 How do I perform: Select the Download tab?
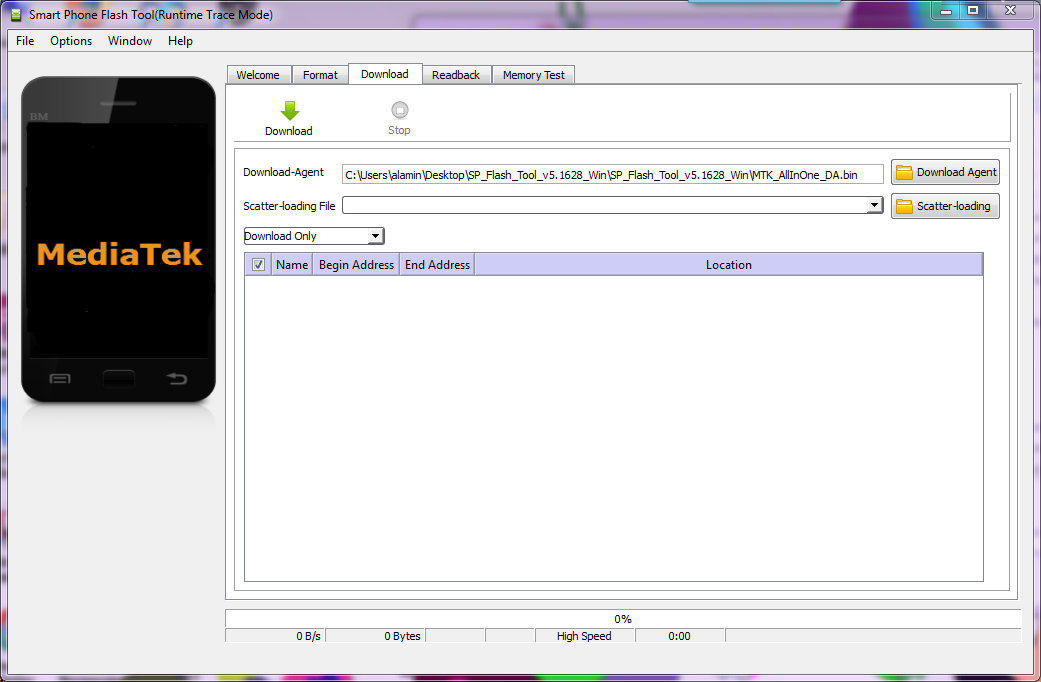[x=385, y=74]
